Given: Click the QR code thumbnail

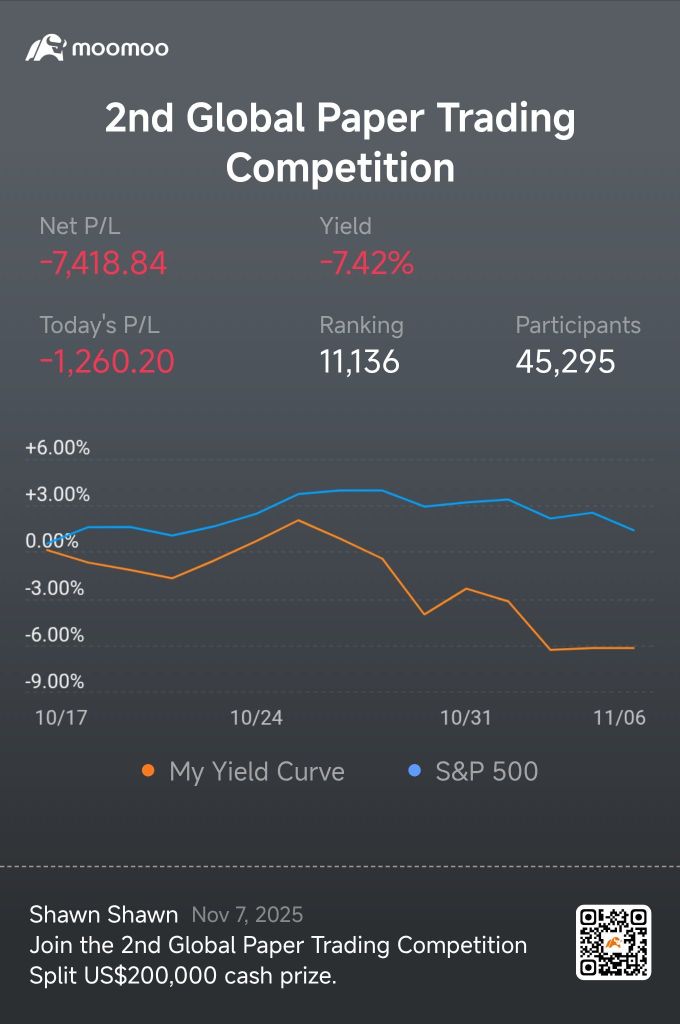Looking at the screenshot, I should coord(613,942).
